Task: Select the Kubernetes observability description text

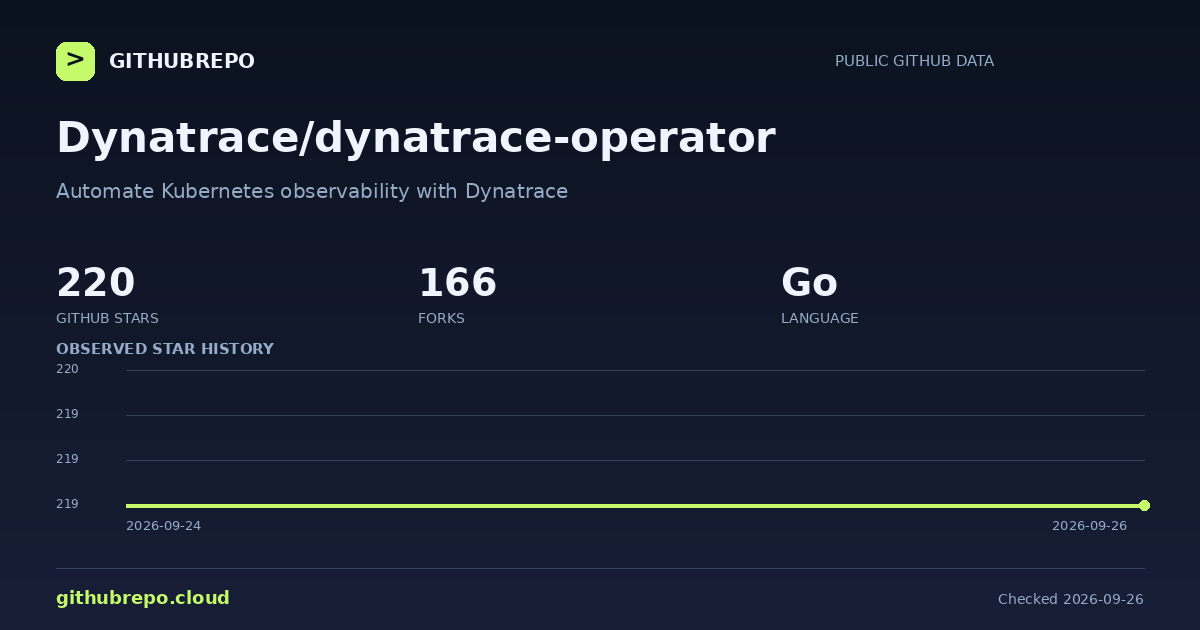Action: tap(312, 191)
